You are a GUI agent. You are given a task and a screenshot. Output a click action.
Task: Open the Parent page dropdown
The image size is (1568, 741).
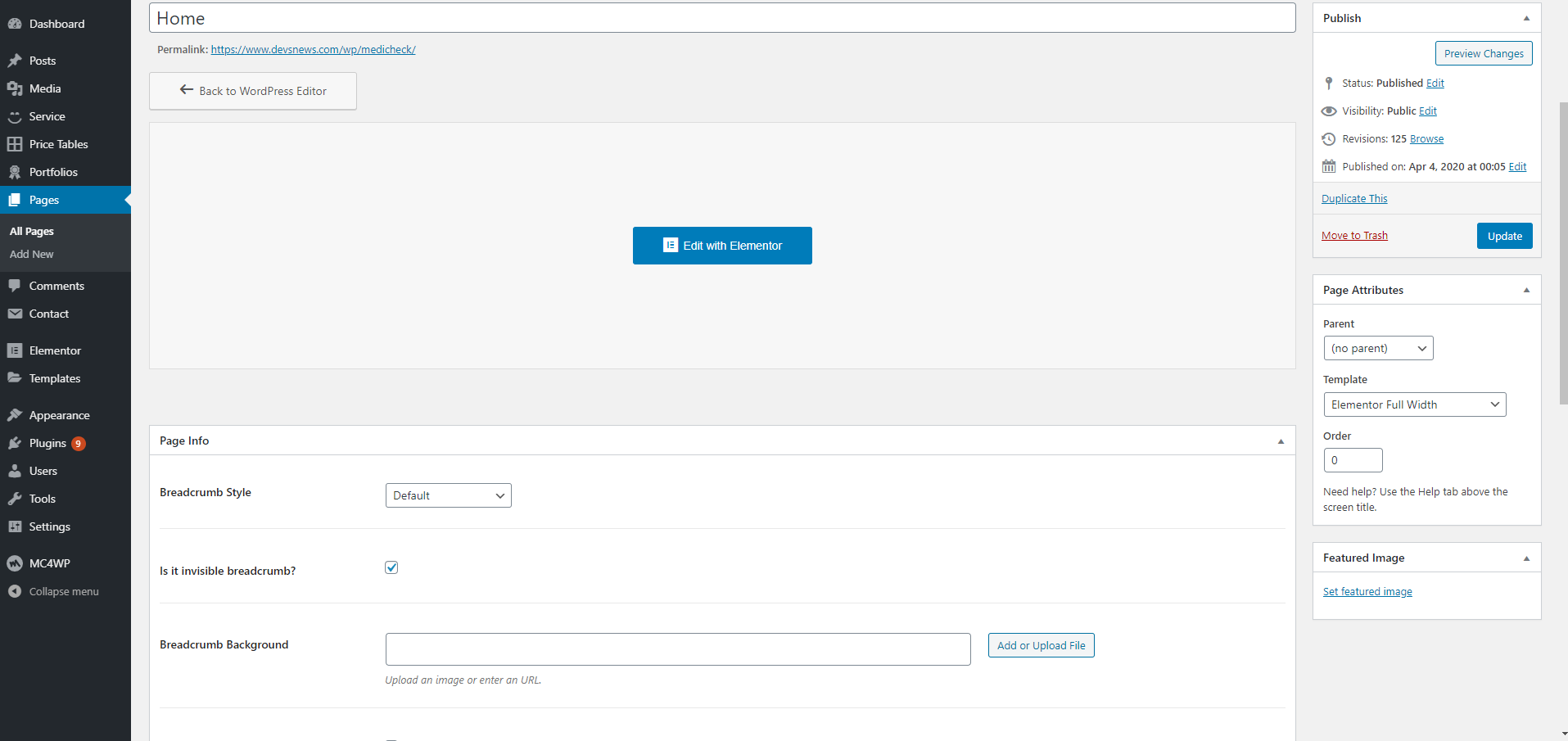click(1379, 348)
